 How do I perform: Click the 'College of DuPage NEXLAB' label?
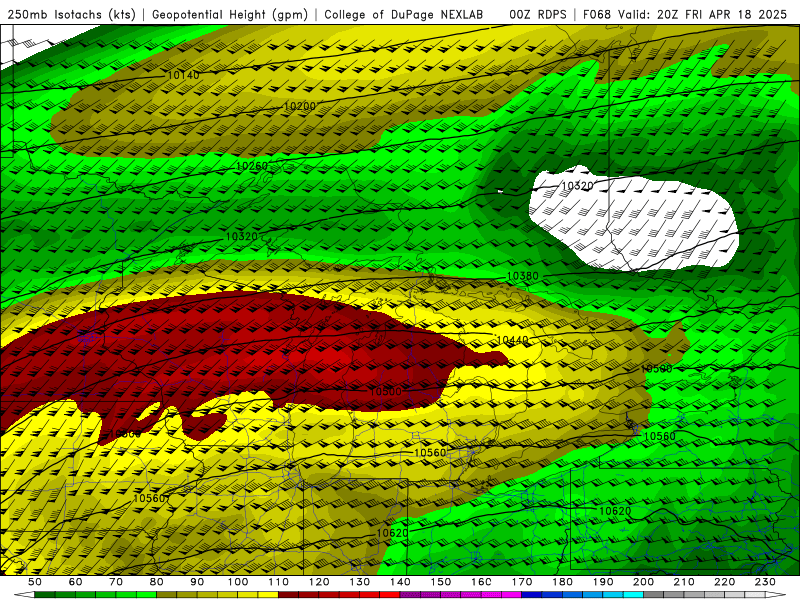coord(404,15)
